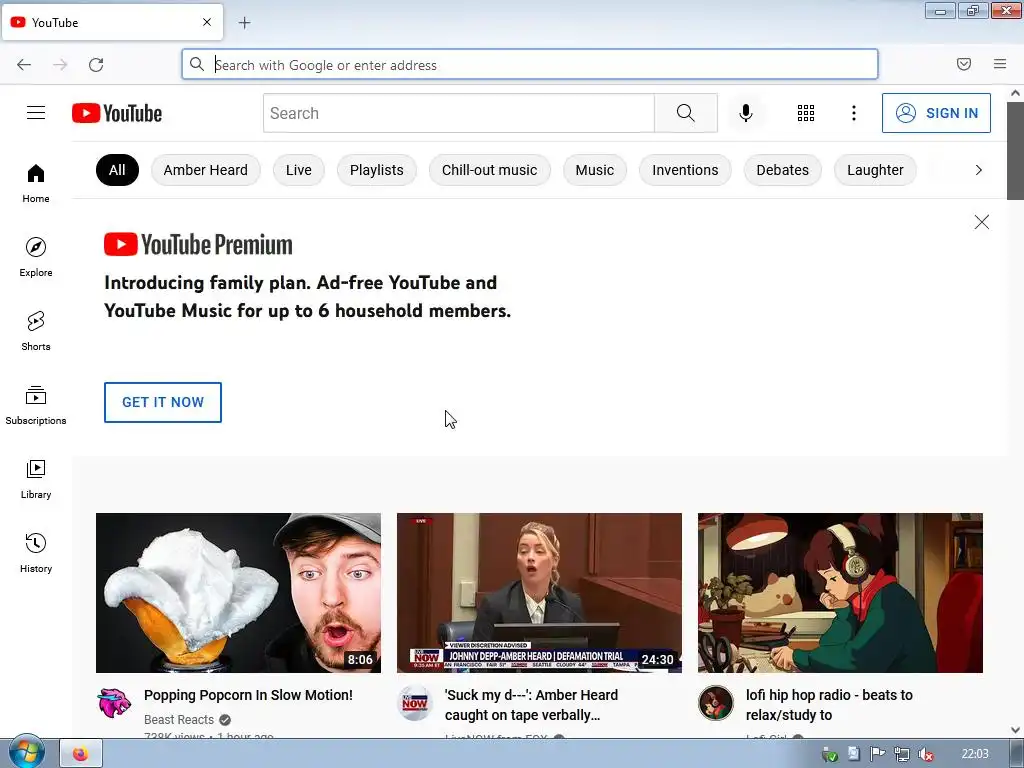Open Beast Reacts channel avatar
The width and height of the screenshot is (1024, 768).
pos(114,703)
